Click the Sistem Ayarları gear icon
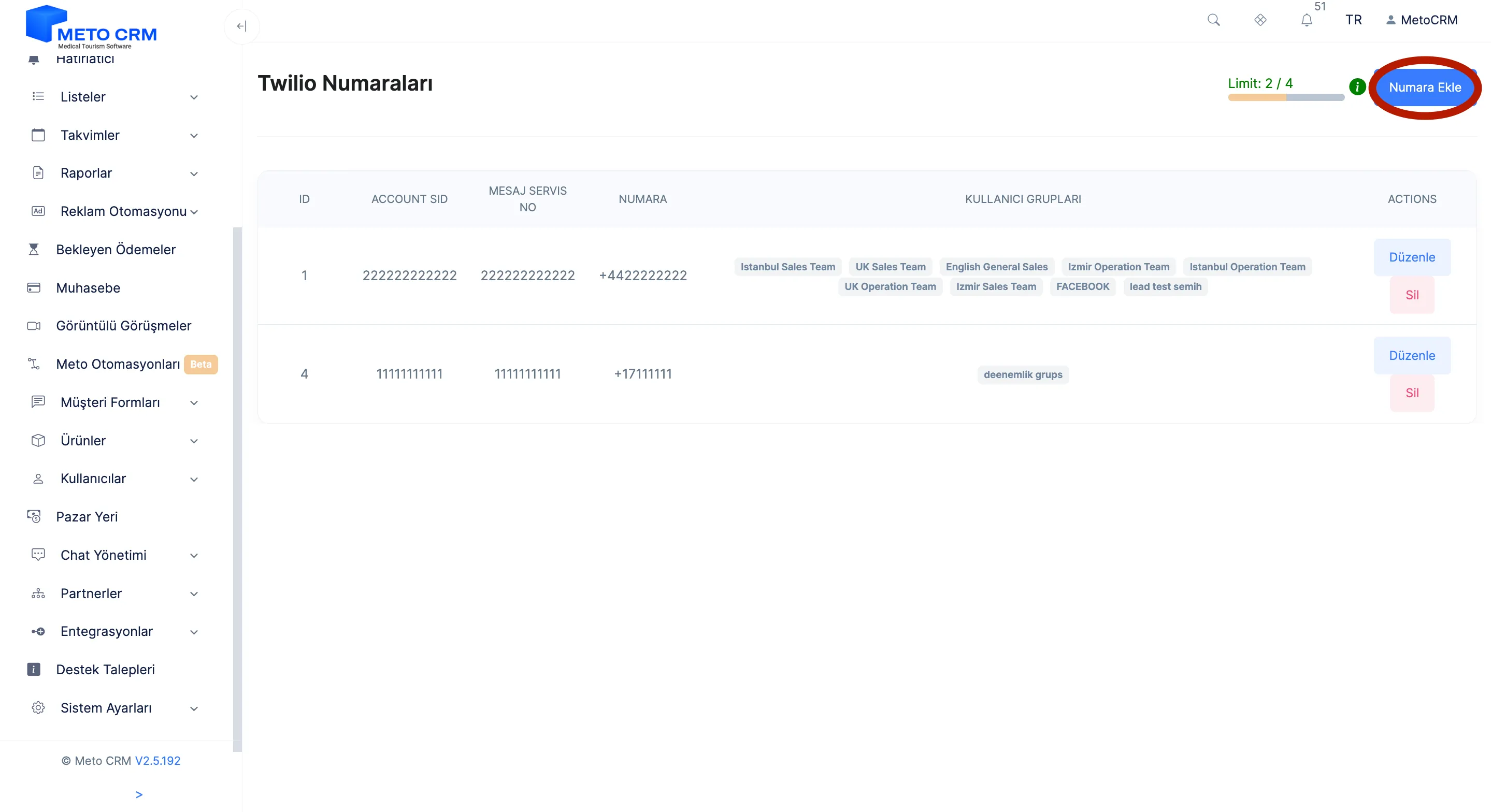This screenshot has height=812, width=1491. click(38, 708)
